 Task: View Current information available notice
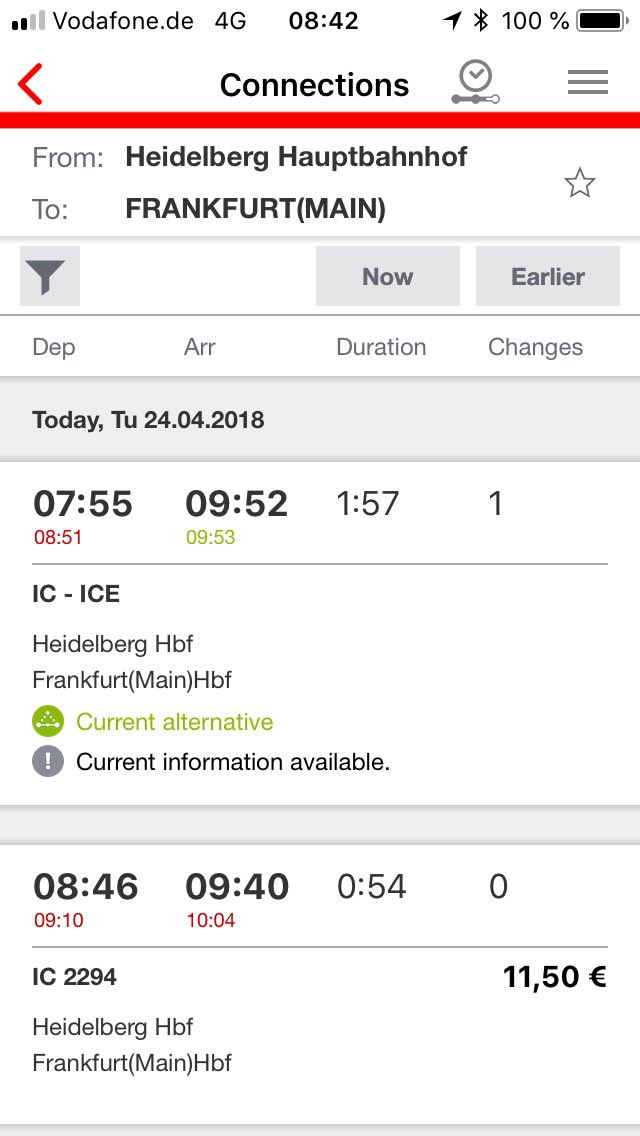(233, 762)
